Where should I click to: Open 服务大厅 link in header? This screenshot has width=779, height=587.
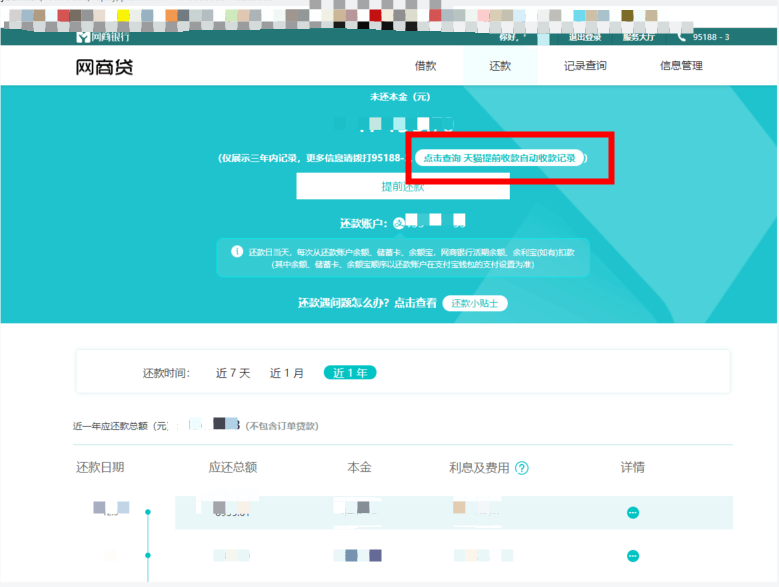click(638, 37)
